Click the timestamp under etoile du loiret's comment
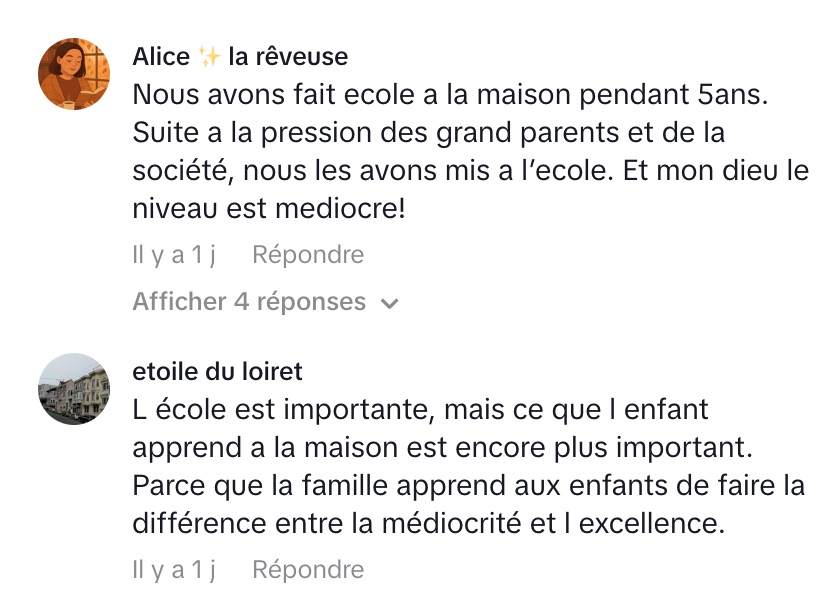The image size is (836, 592). click(x=174, y=570)
